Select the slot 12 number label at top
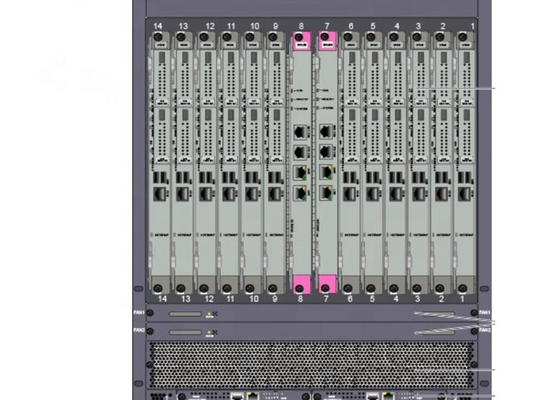The width and height of the screenshot is (560, 400). pyautogui.click(x=210, y=26)
